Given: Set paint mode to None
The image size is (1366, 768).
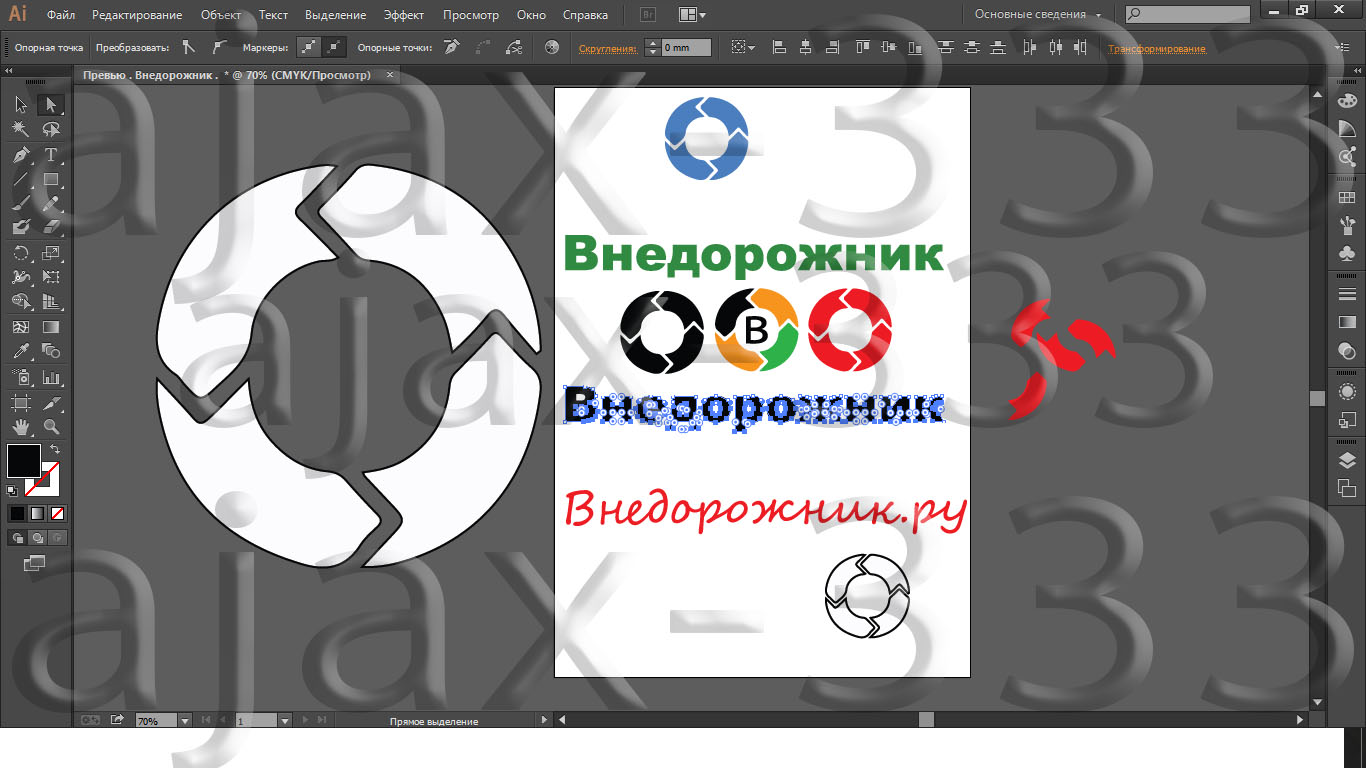Looking at the screenshot, I should pyautogui.click(x=57, y=513).
